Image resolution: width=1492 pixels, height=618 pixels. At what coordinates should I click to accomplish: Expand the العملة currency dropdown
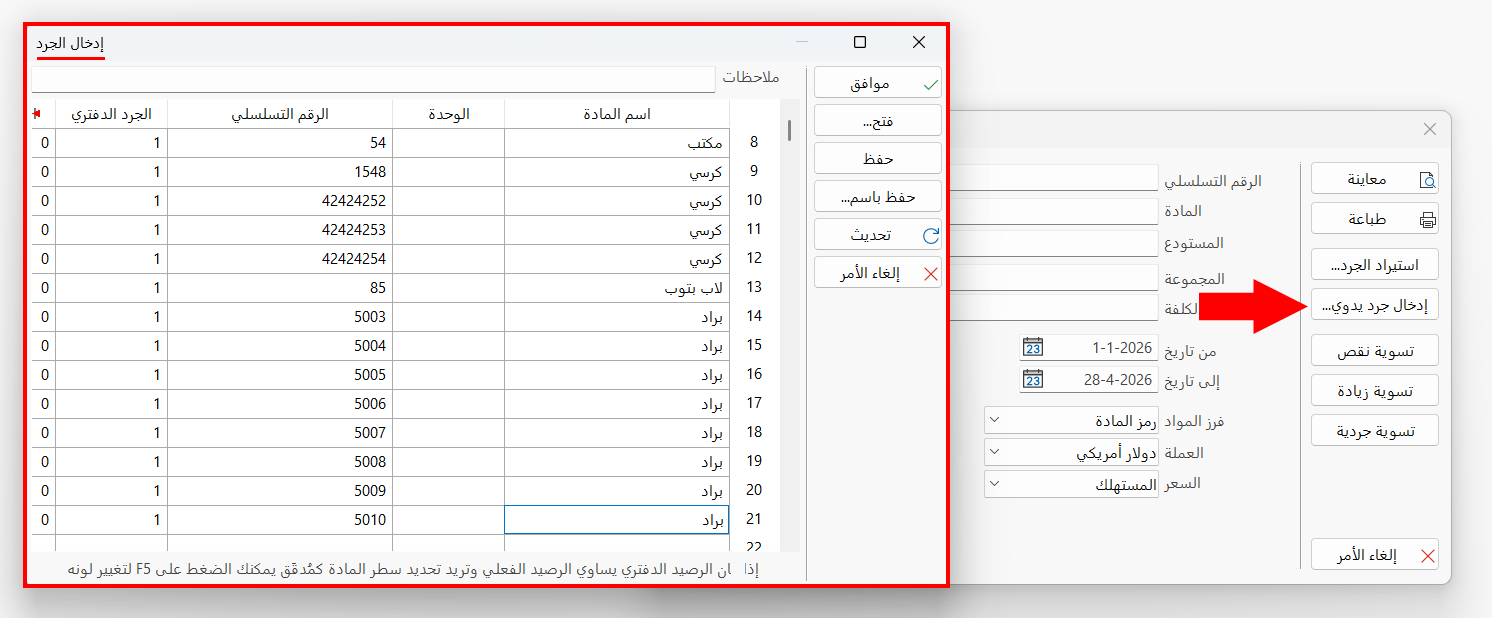(x=994, y=452)
